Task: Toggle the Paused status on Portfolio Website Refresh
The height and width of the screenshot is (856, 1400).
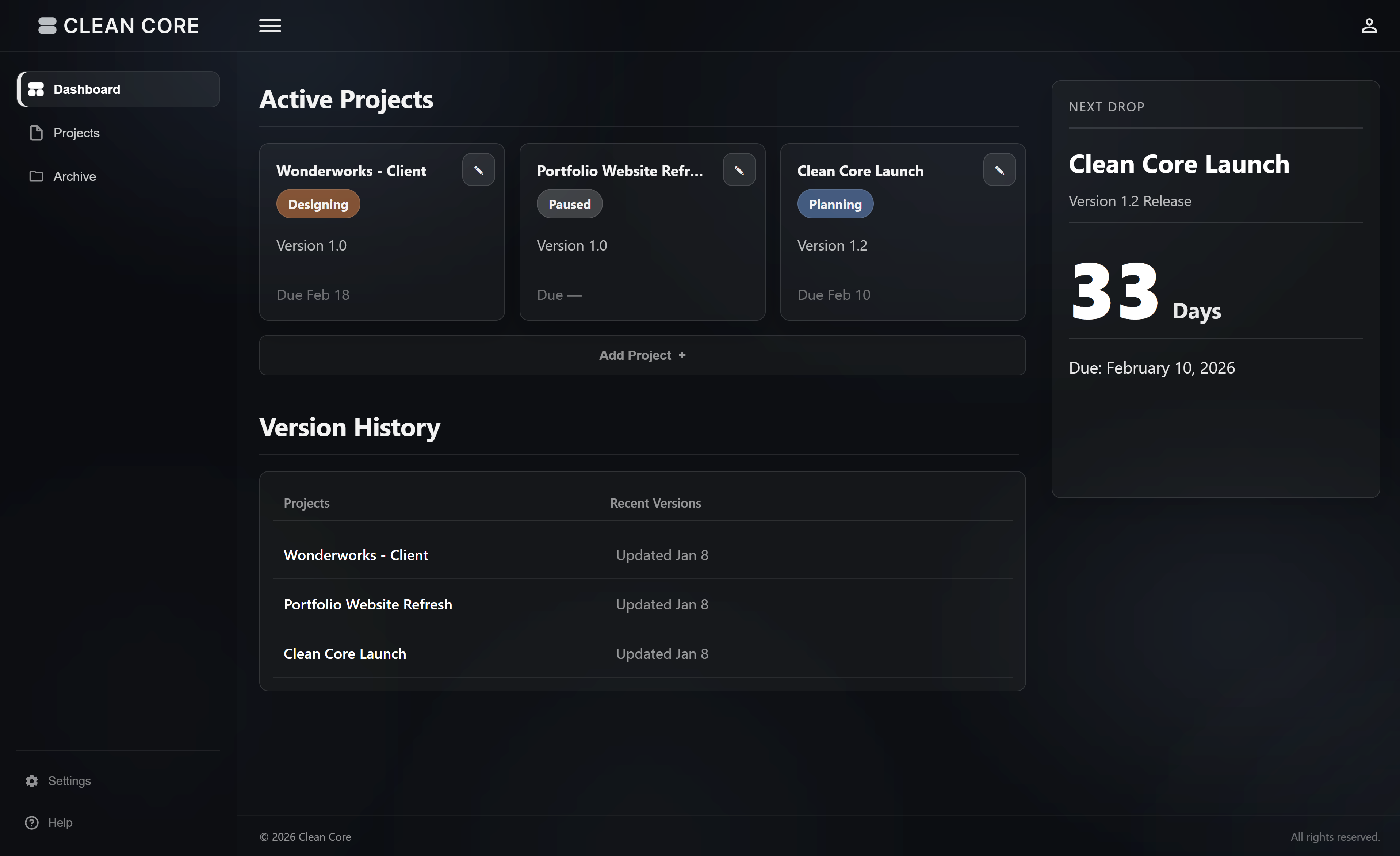Action: [569, 203]
